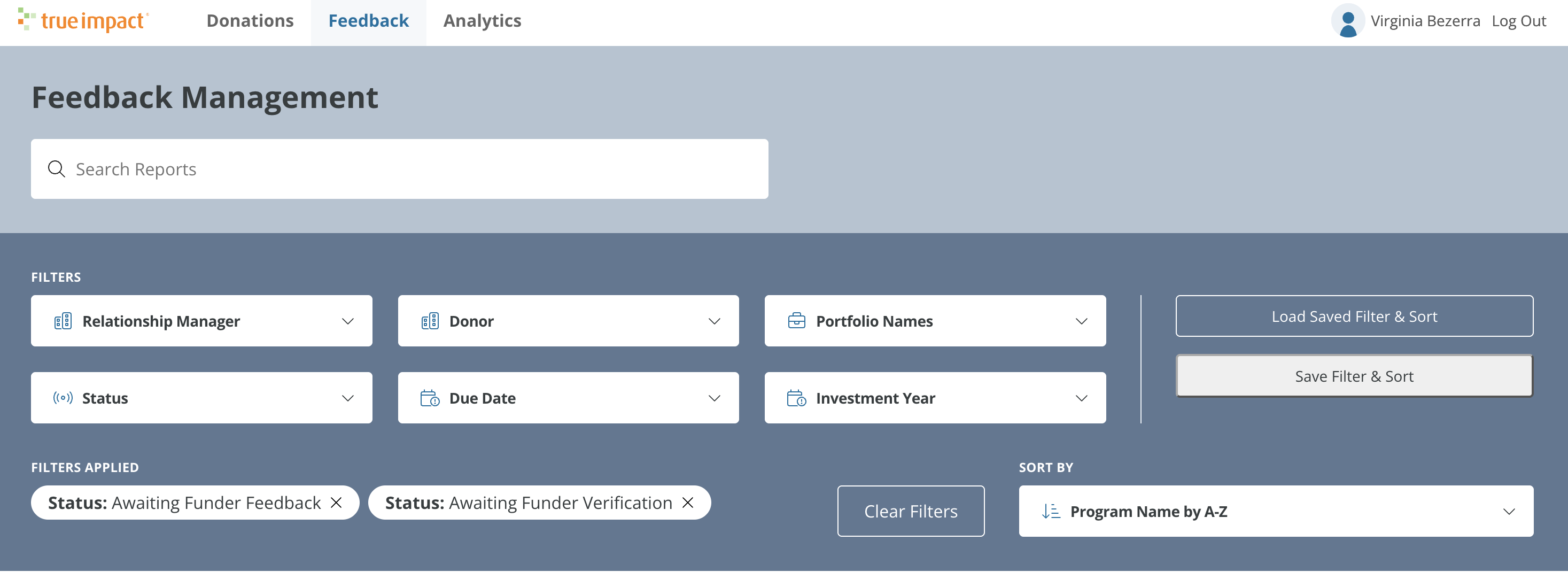This screenshot has height=587, width=1568.
Task: Expand the Donor dropdown chevron
Action: tap(715, 321)
